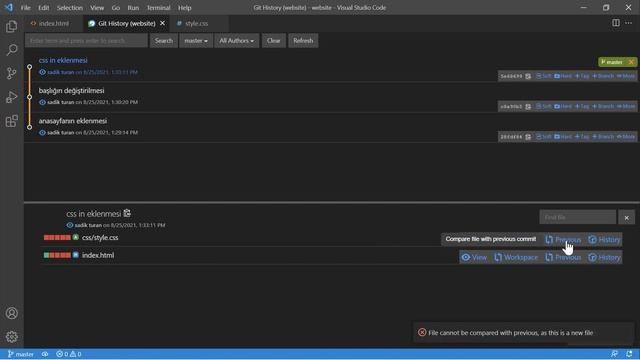Focus the Find file input field
The image size is (640, 360).
pyautogui.click(x=578, y=217)
